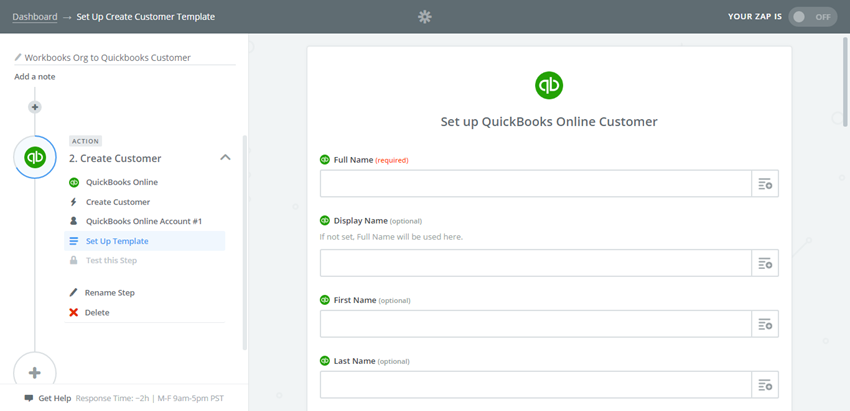Open insert-field menu for Full Name
850x411 pixels.
click(x=765, y=183)
